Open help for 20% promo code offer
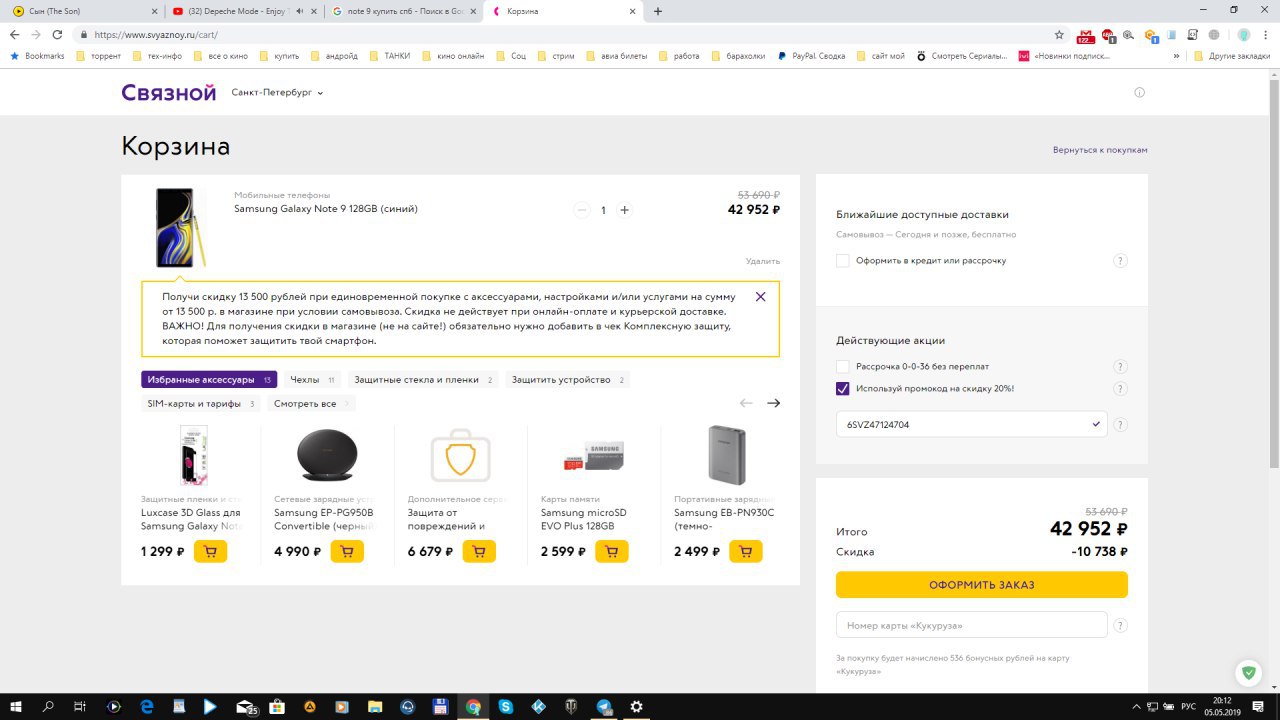 (x=1121, y=389)
